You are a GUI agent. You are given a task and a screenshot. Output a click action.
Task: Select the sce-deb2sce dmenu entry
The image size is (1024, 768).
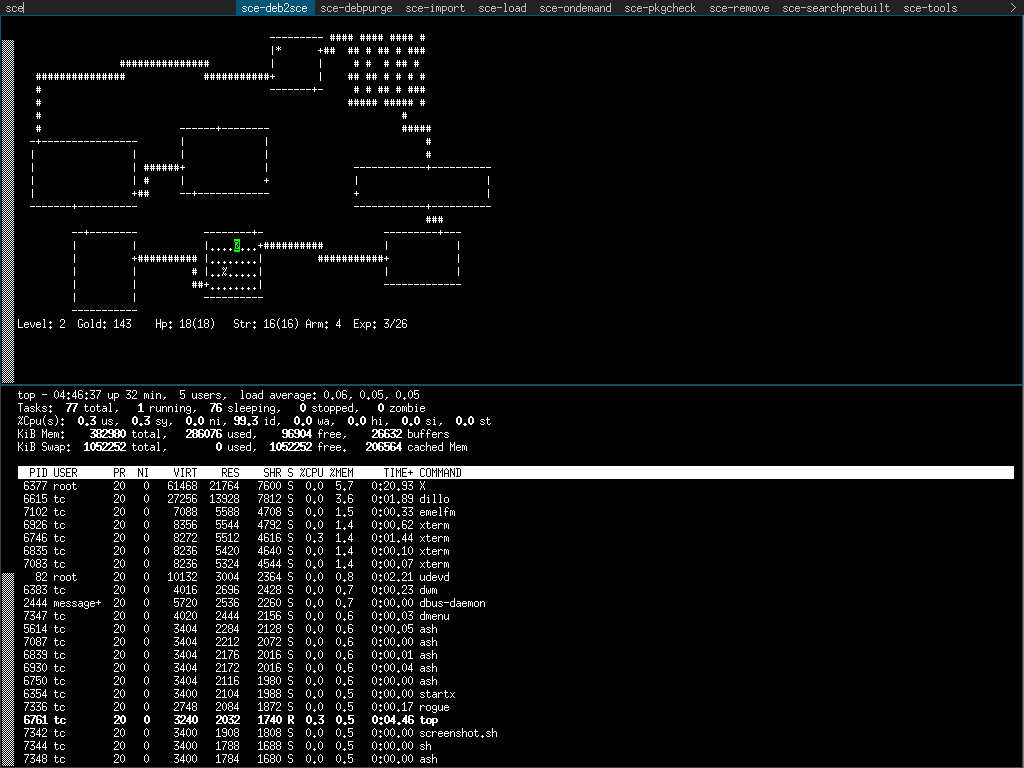click(x=274, y=8)
